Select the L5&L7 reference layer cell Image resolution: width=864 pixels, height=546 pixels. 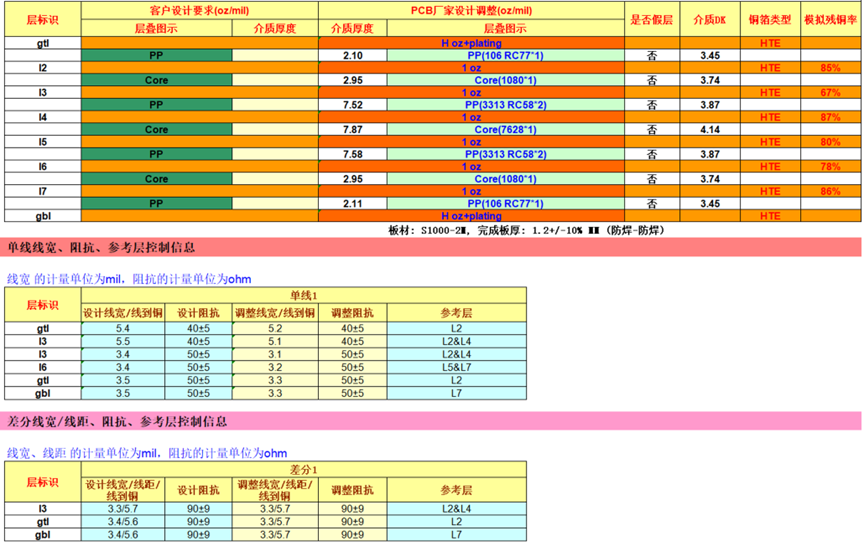coord(455,367)
